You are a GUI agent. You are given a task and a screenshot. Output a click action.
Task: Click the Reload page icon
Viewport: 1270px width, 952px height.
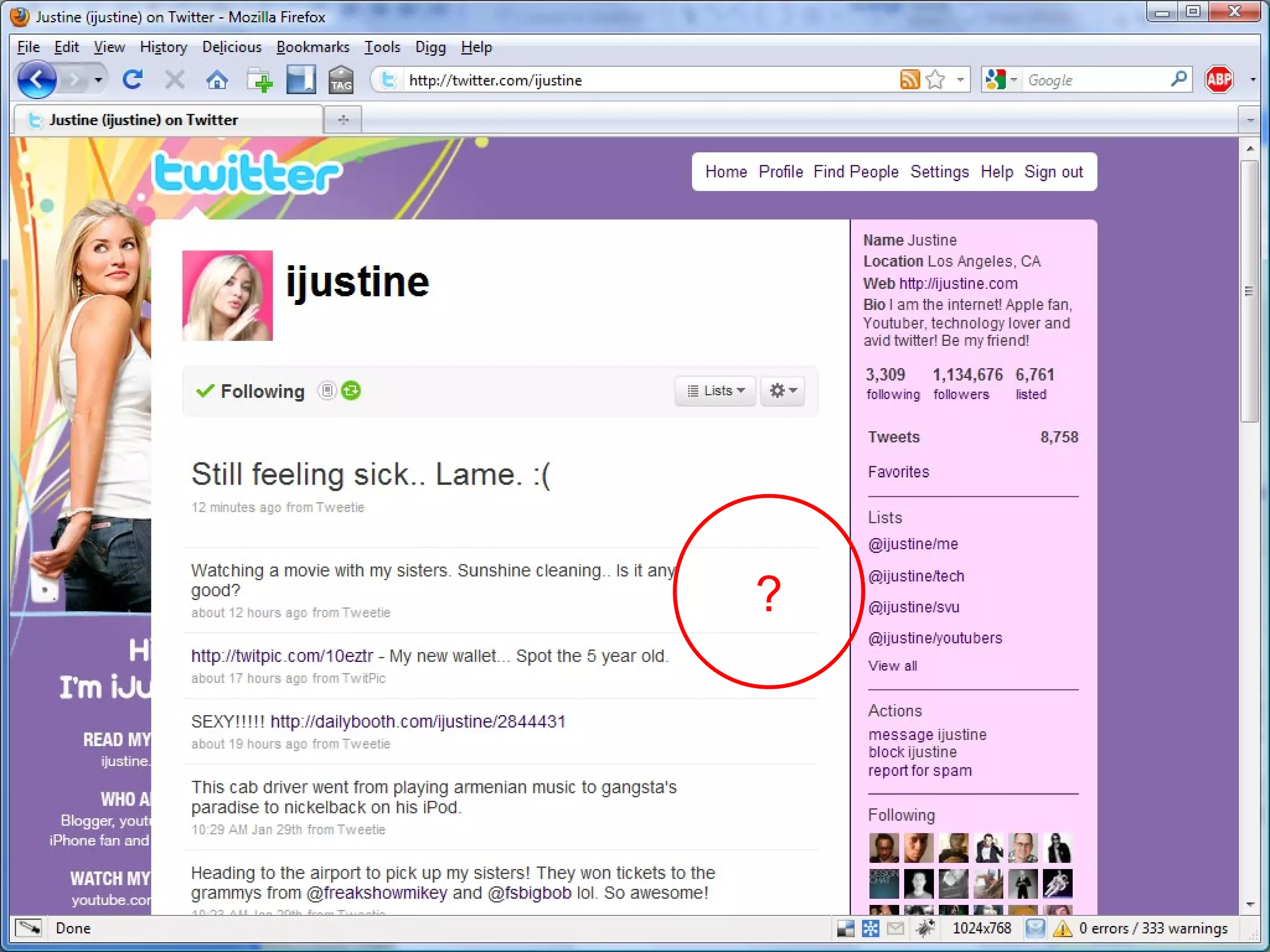pos(132,80)
